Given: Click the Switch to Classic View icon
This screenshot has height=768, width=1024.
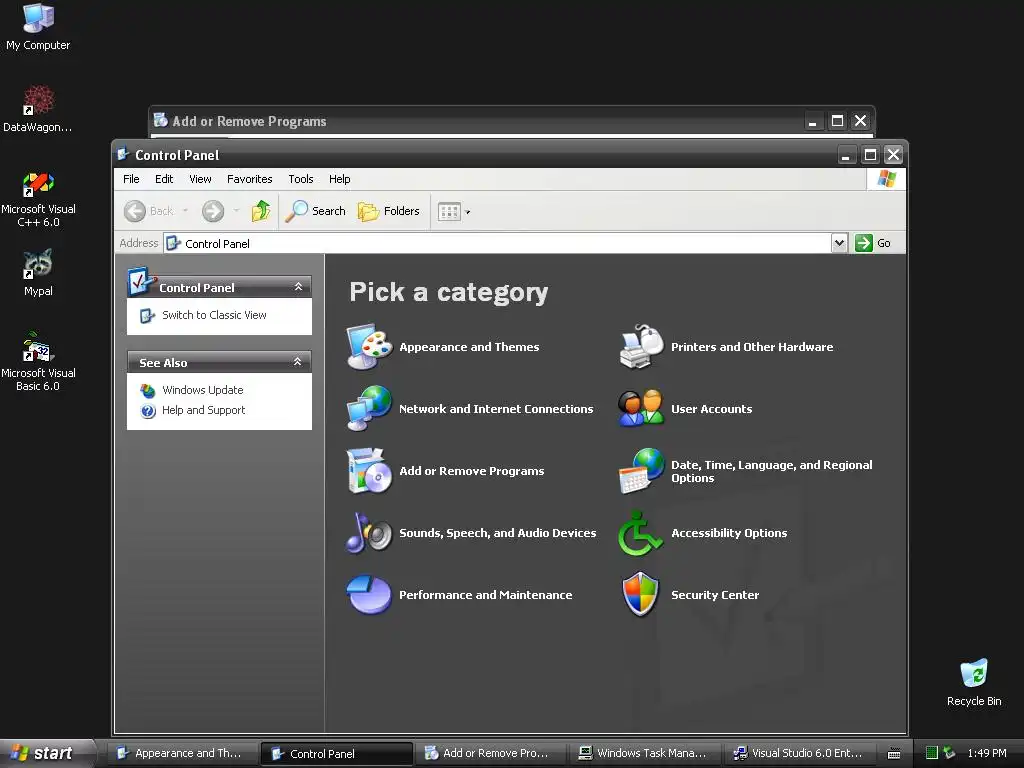Looking at the screenshot, I should click(148, 316).
